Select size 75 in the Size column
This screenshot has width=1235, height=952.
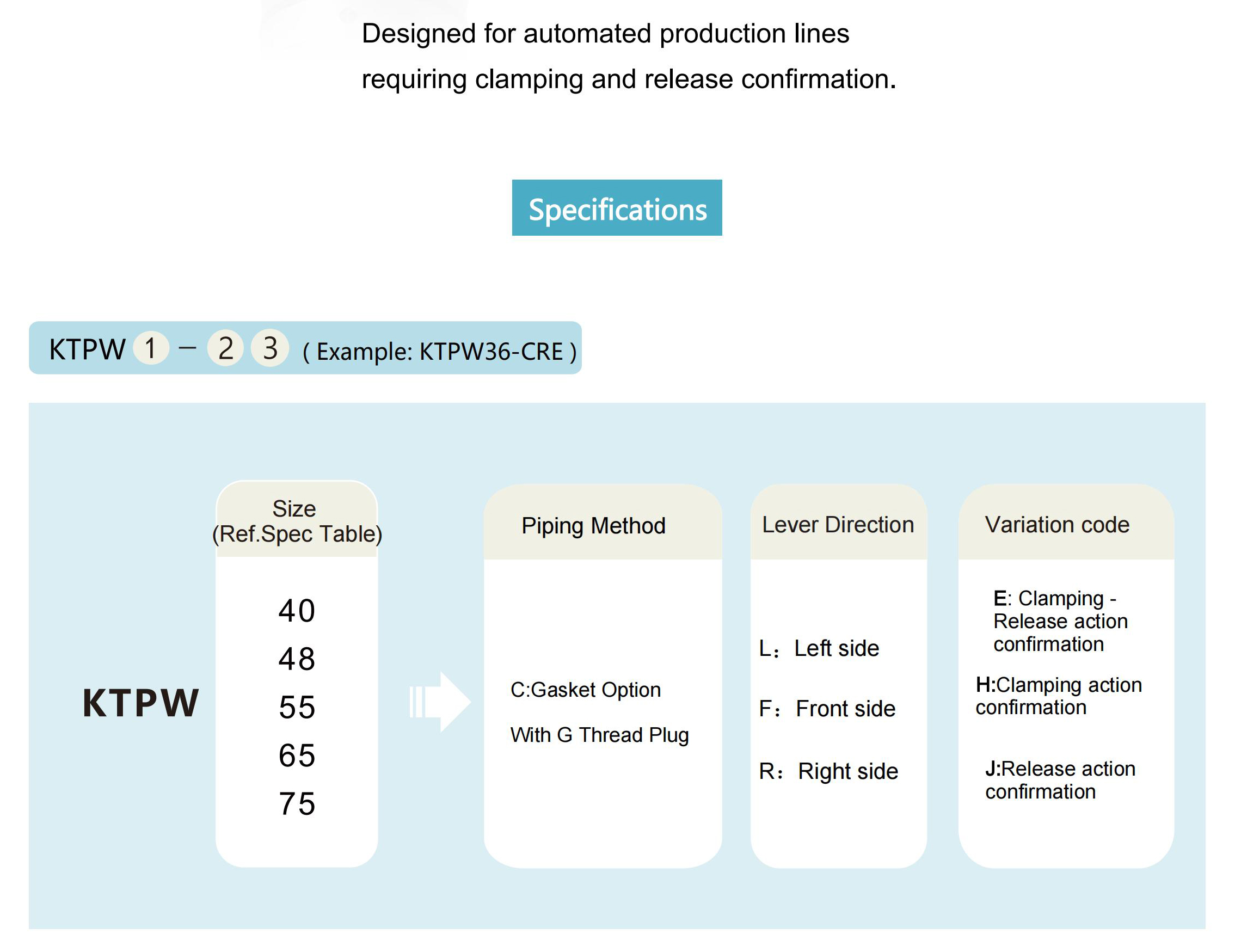(x=297, y=804)
